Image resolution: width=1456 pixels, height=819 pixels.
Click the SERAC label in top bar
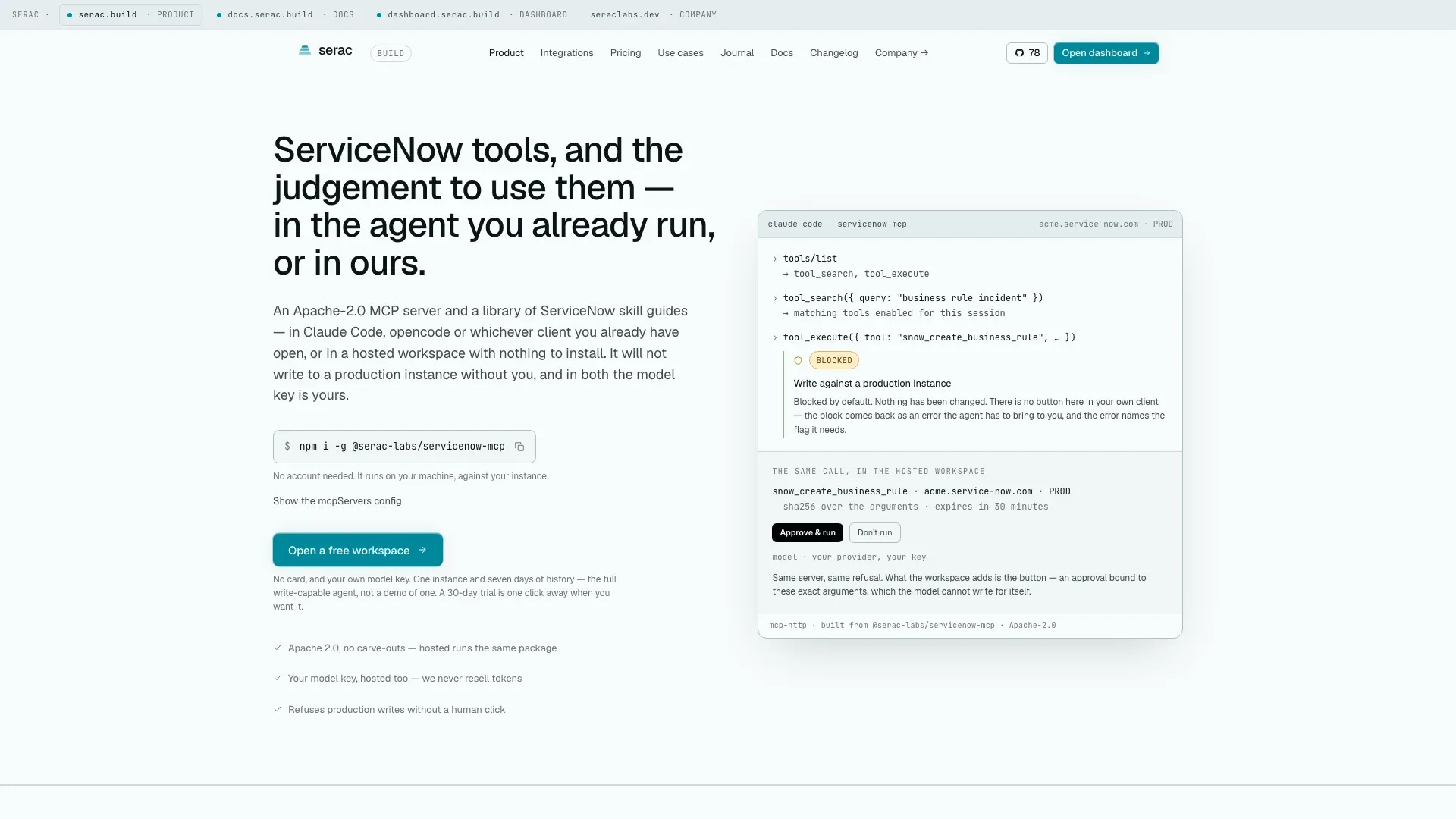(x=25, y=14)
